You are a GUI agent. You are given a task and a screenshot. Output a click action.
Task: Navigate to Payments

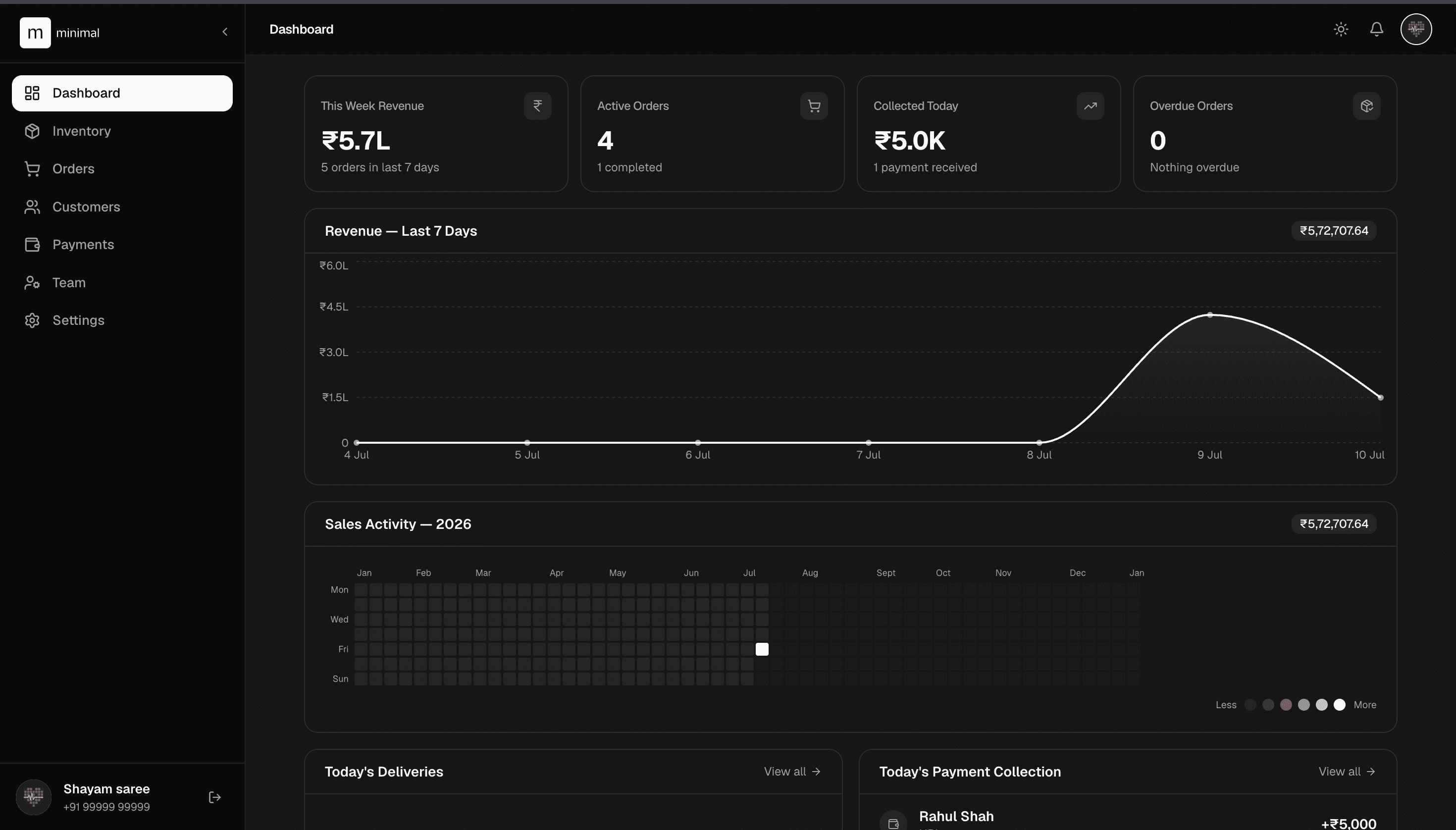click(122, 245)
